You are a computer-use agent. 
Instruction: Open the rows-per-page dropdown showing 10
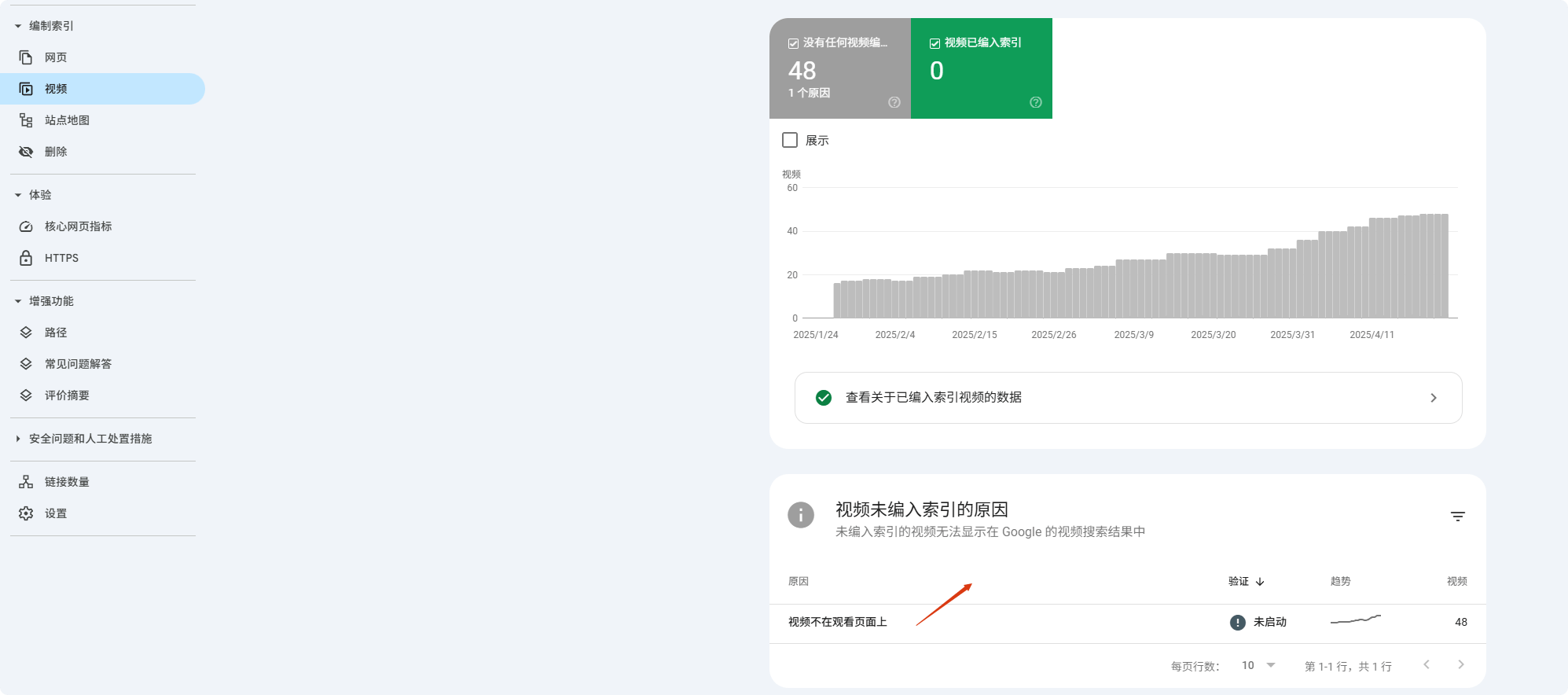click(x=1258, y=665)
